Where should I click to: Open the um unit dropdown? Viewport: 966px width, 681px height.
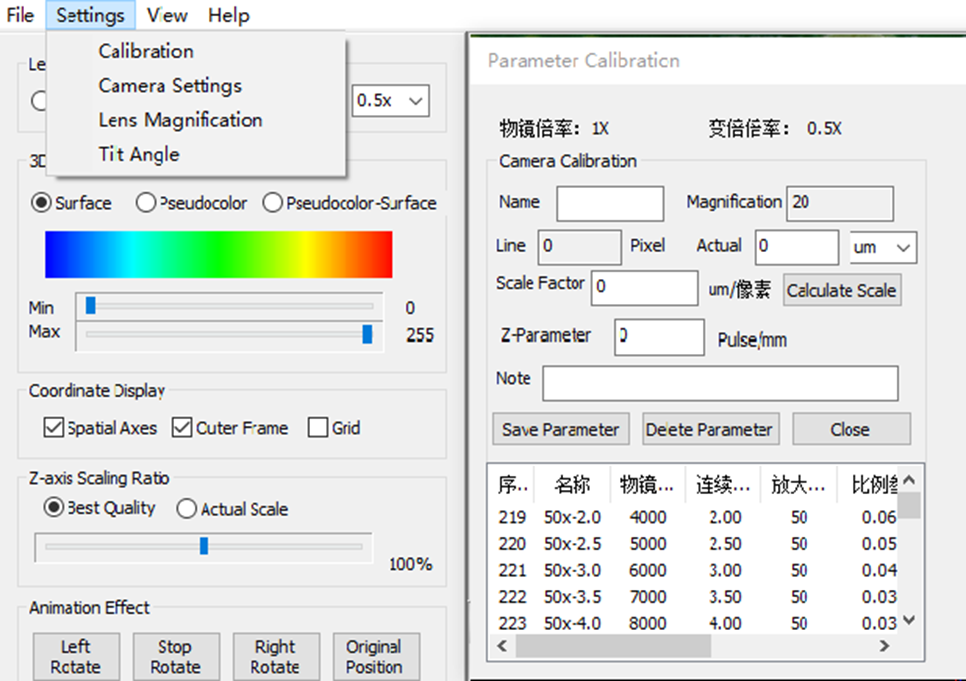(883, 248)
